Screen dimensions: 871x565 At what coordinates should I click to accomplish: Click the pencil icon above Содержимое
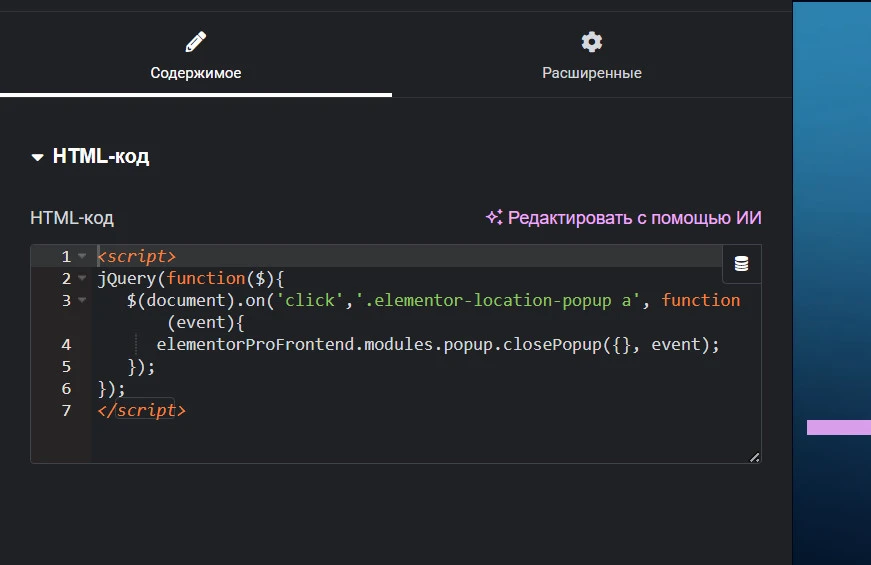(x=196, y=42)
